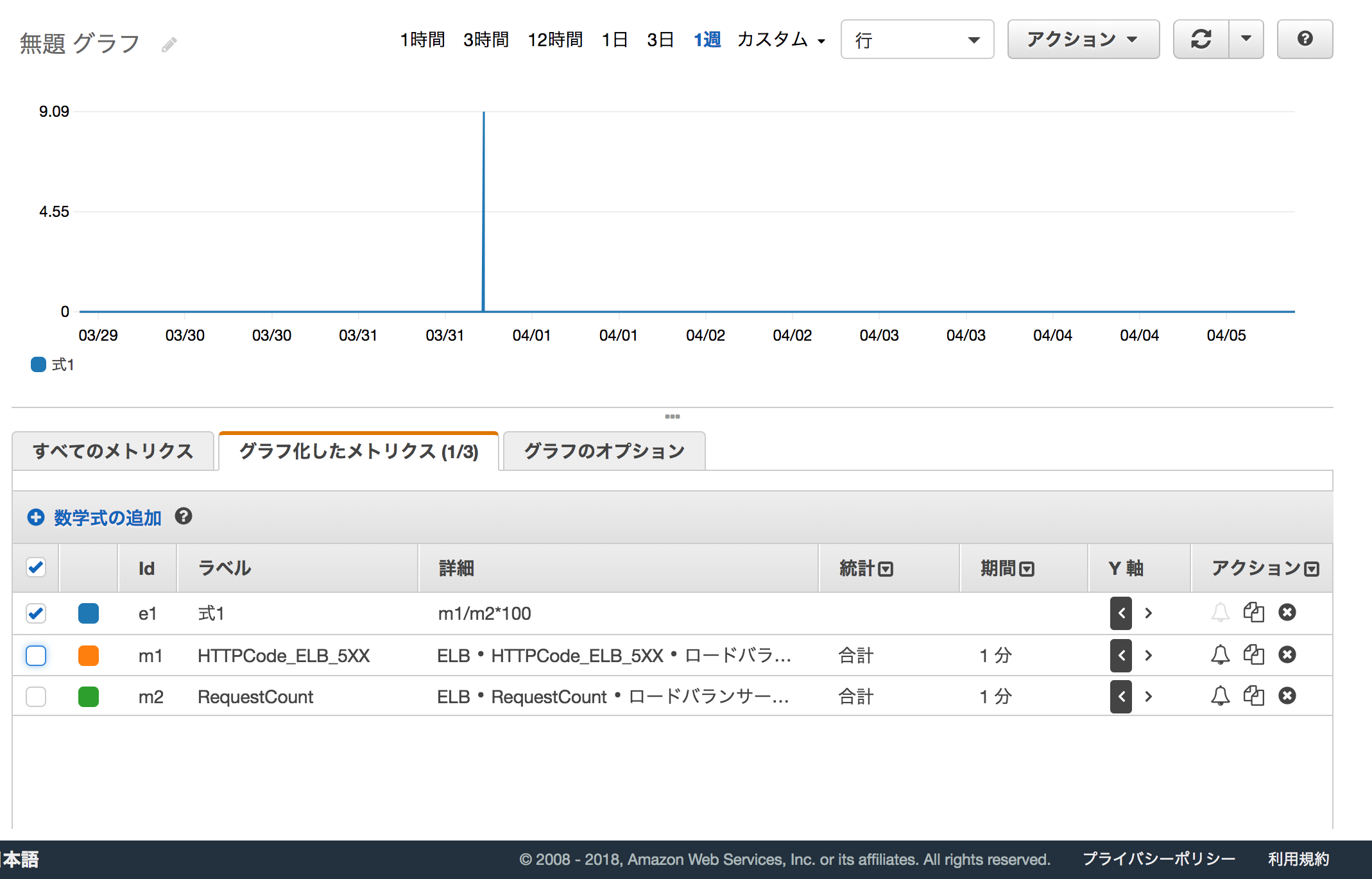Viewport: 1372px width, 879px height.
Task: Remove the m2 RequestCount metric
Action: click(x=1287, y=696)
